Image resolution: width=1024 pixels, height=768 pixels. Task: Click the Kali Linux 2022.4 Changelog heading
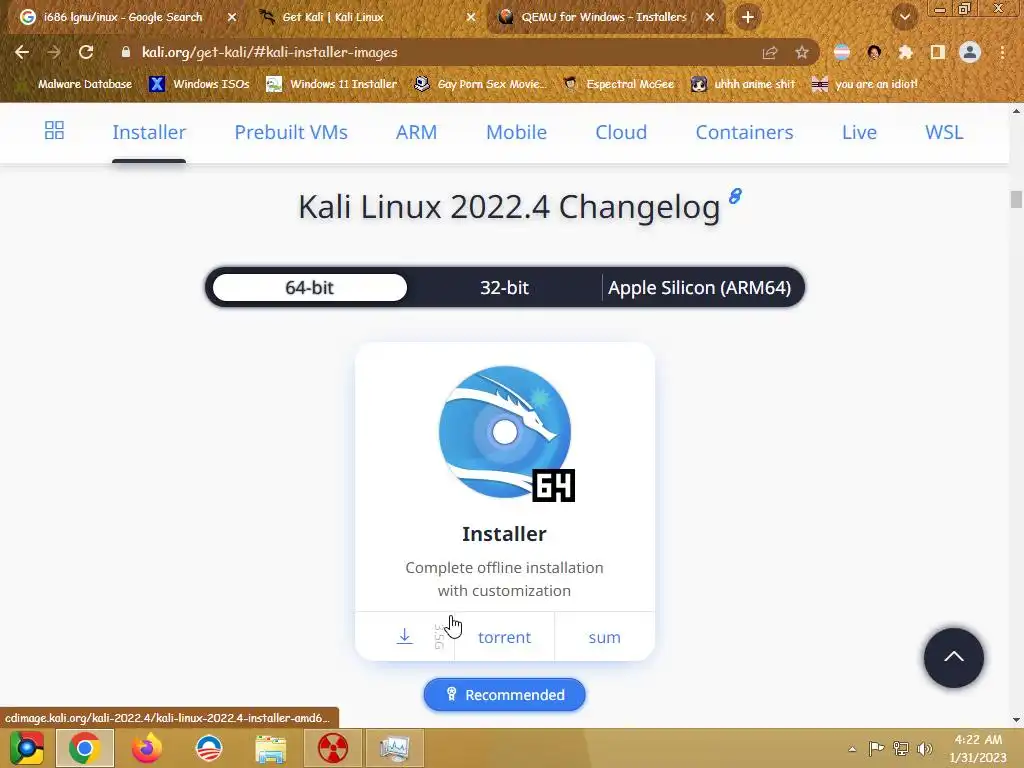pyautogui.click(x=509, y=207)
